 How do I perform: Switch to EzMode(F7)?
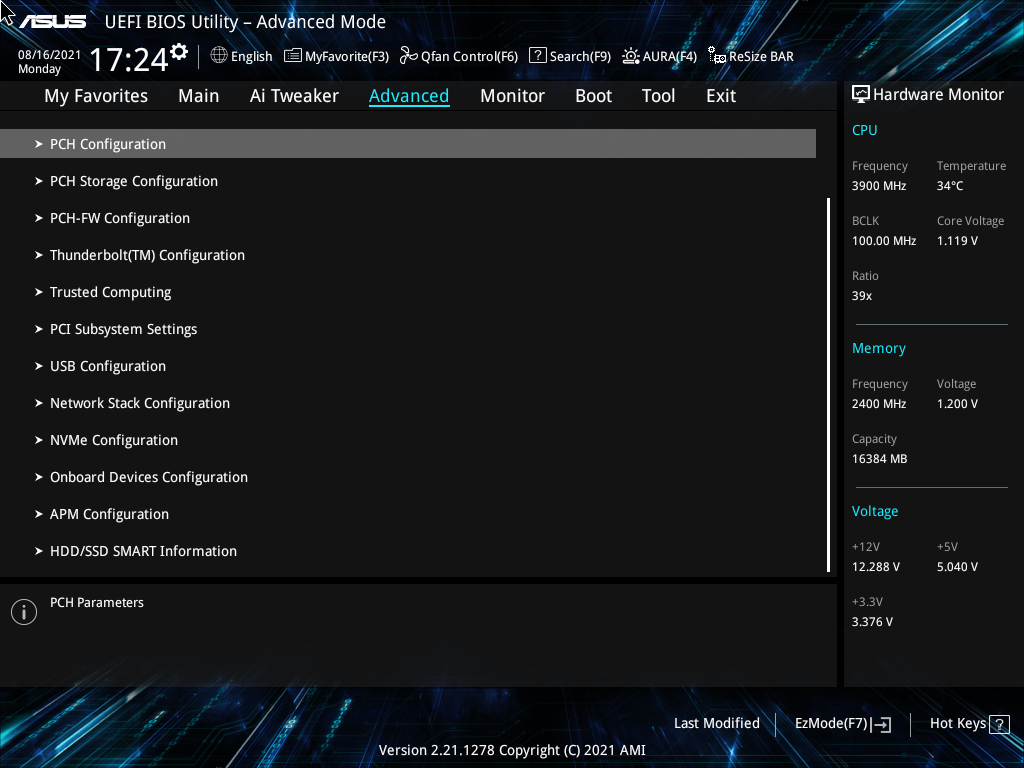tap(831, 724)
